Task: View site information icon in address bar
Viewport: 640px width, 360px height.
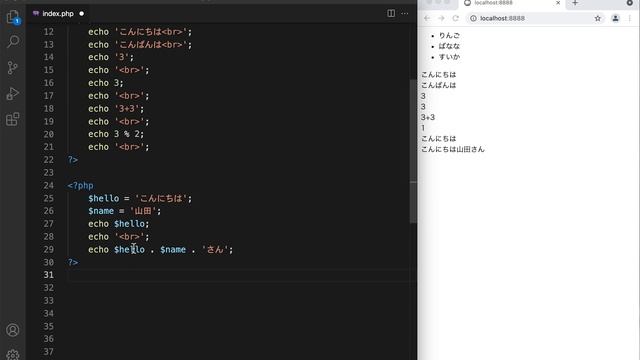Action: (x=473, y=18)
